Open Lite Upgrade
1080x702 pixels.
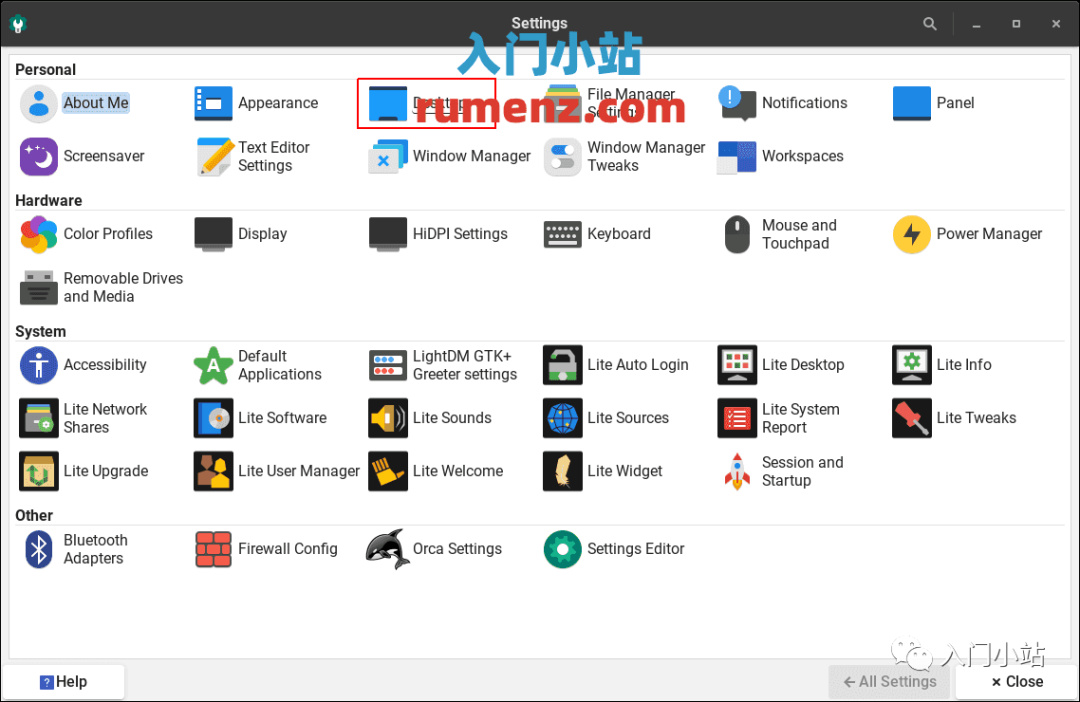pos(83,471)
